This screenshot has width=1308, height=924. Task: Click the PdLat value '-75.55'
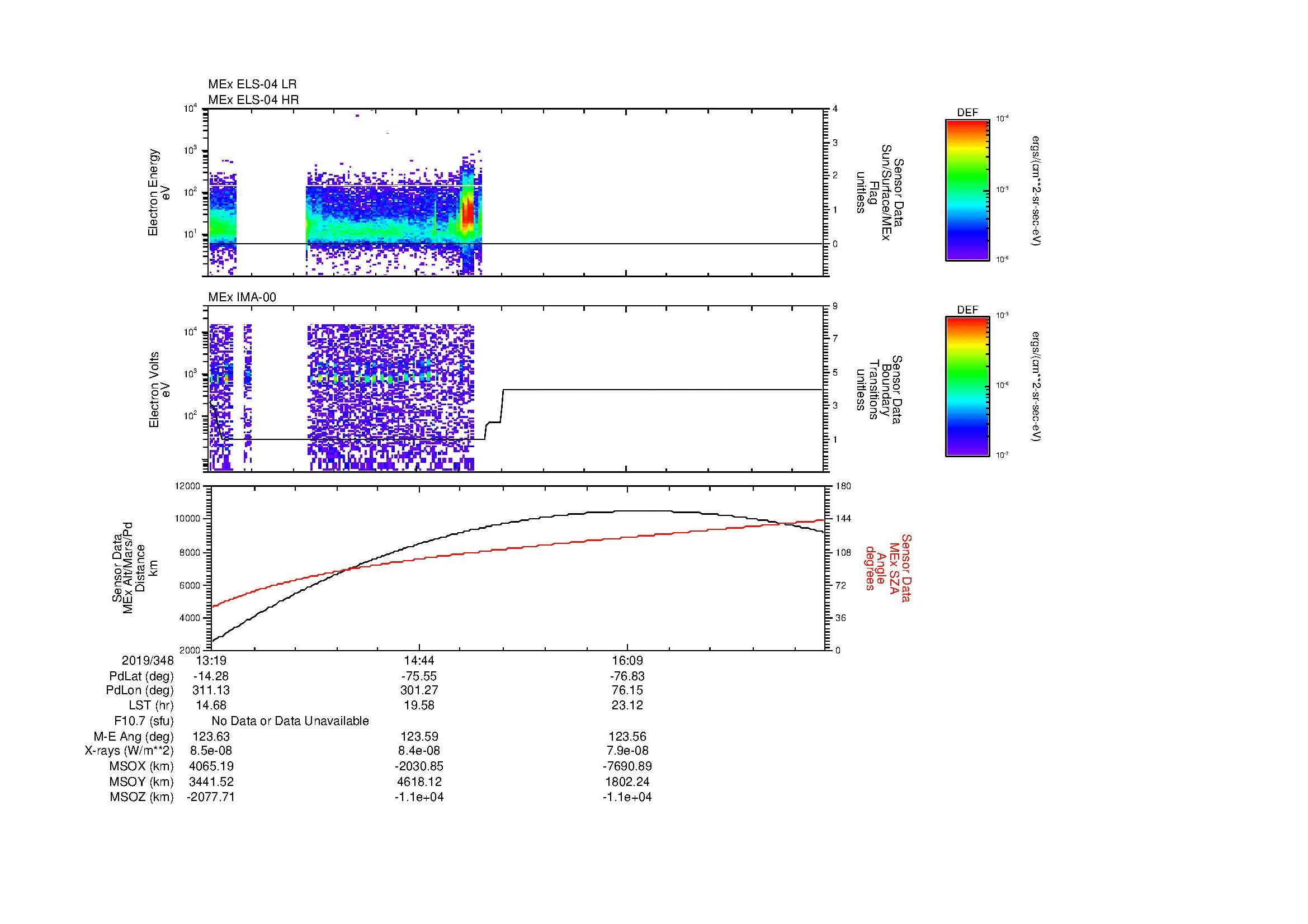[419, 676]
